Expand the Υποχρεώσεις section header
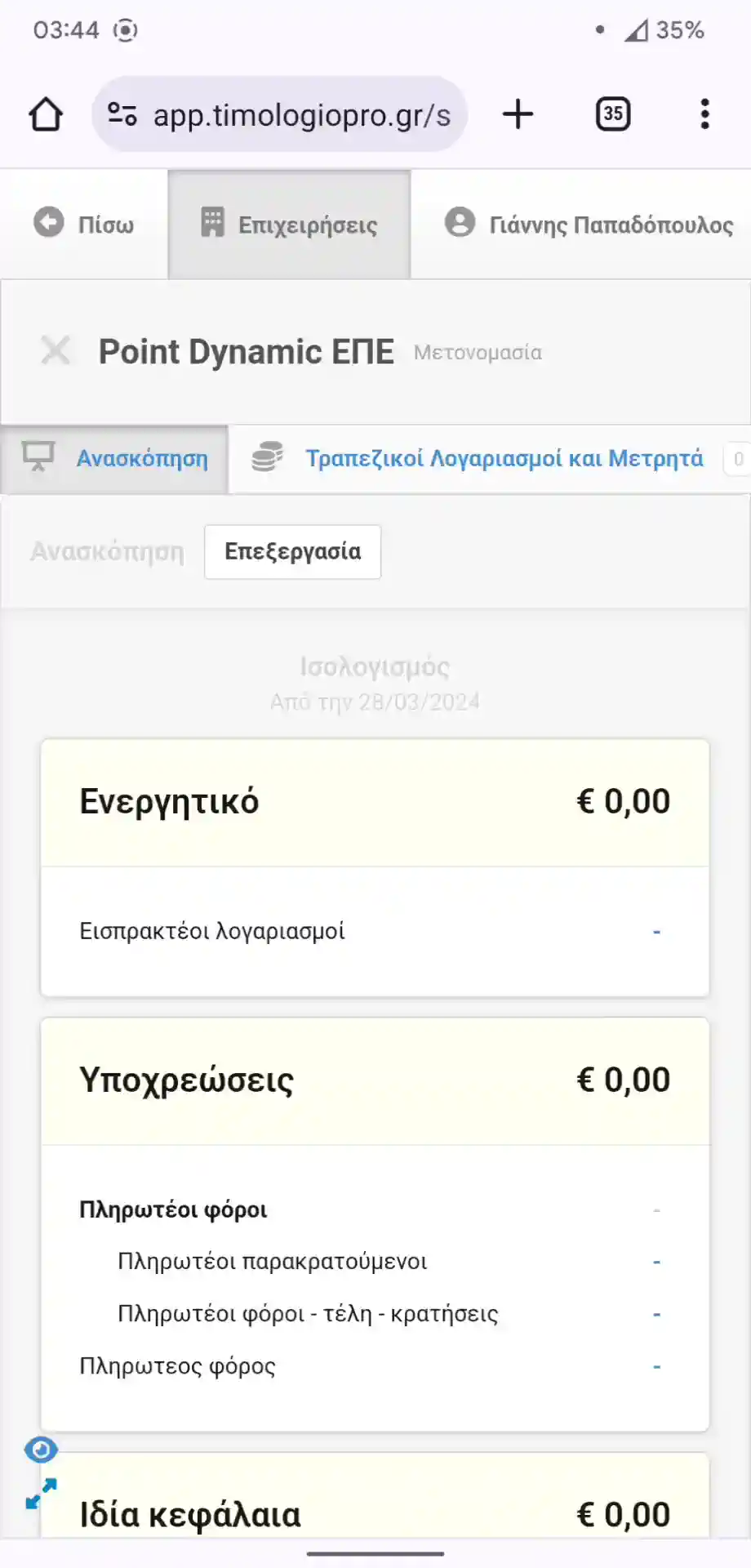Viewport: 751px width, 1568px height. 375,1080
